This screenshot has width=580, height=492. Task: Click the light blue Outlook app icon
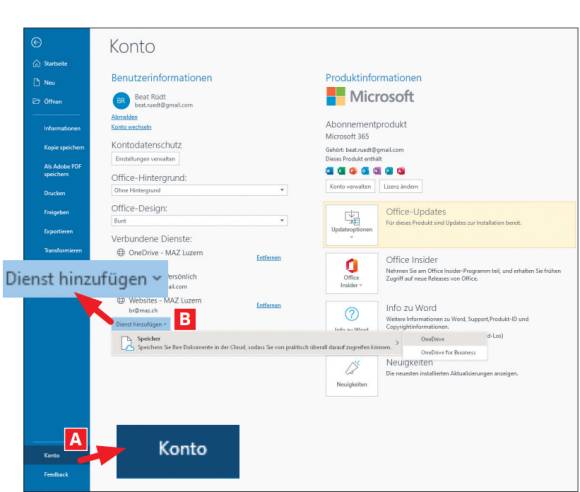pos(365,171)
